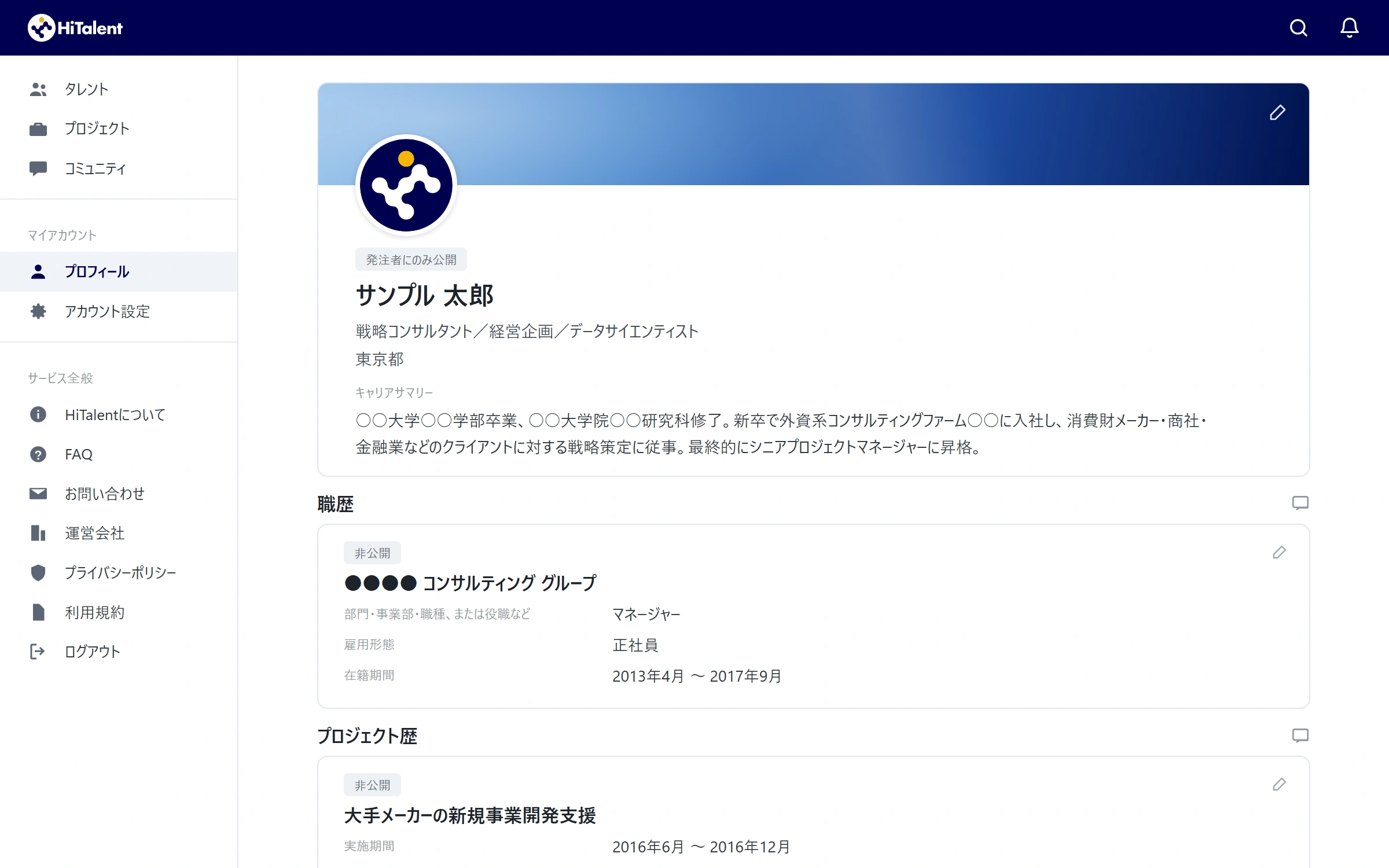Click the HiTalentについて info icon

point(38,414)
